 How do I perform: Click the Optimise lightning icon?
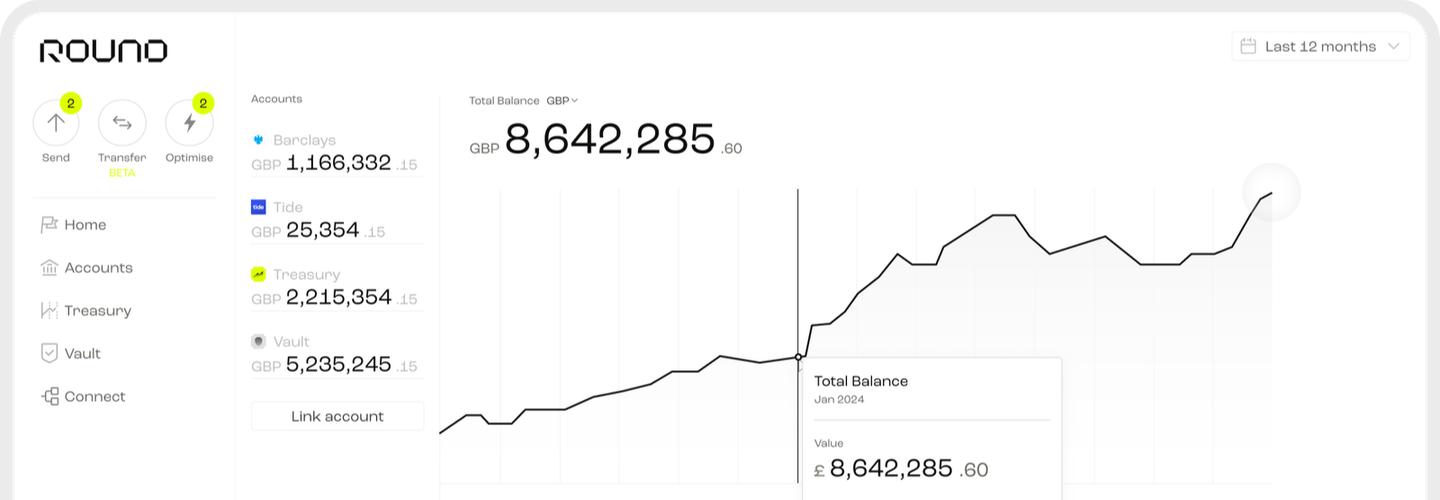point(189,123)
